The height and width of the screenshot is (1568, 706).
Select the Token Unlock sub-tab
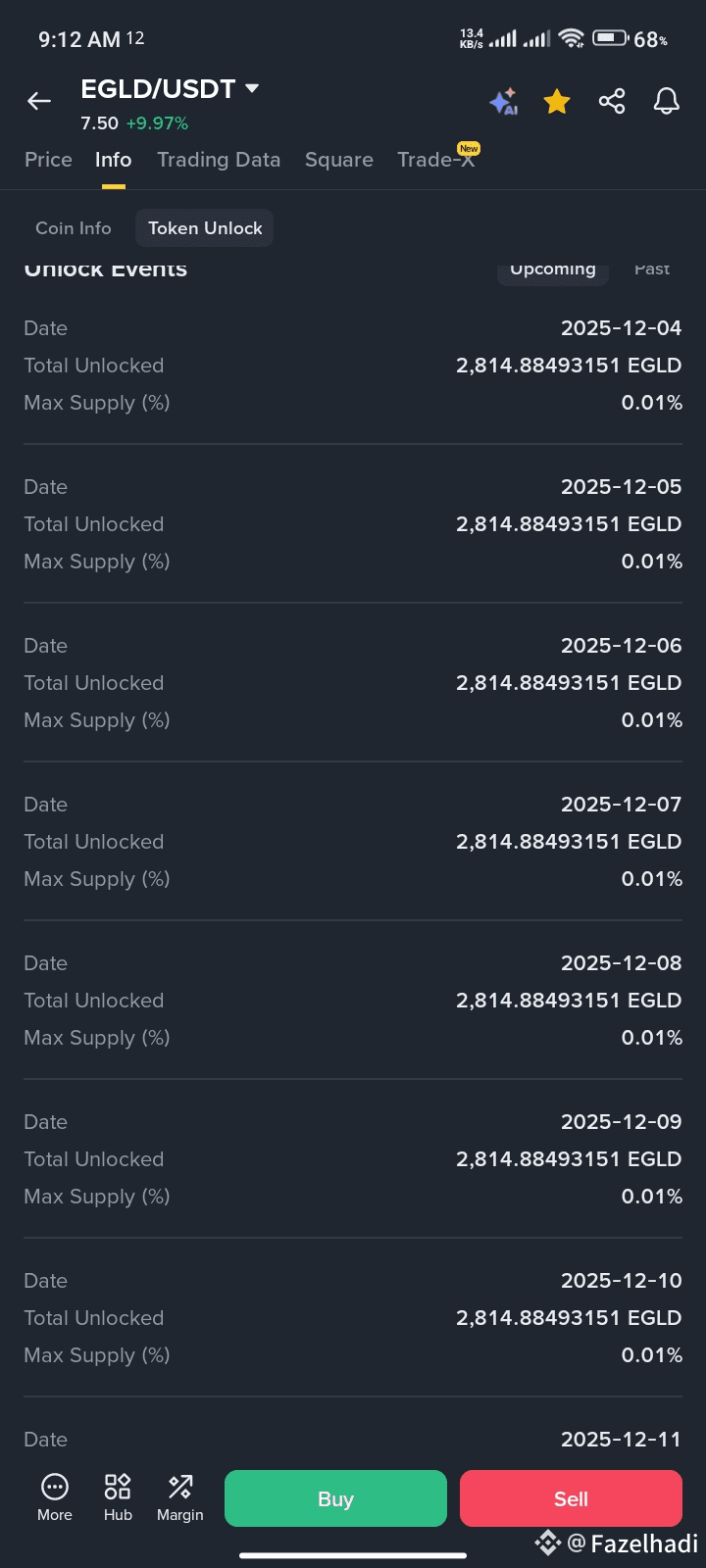pos(205,228)
